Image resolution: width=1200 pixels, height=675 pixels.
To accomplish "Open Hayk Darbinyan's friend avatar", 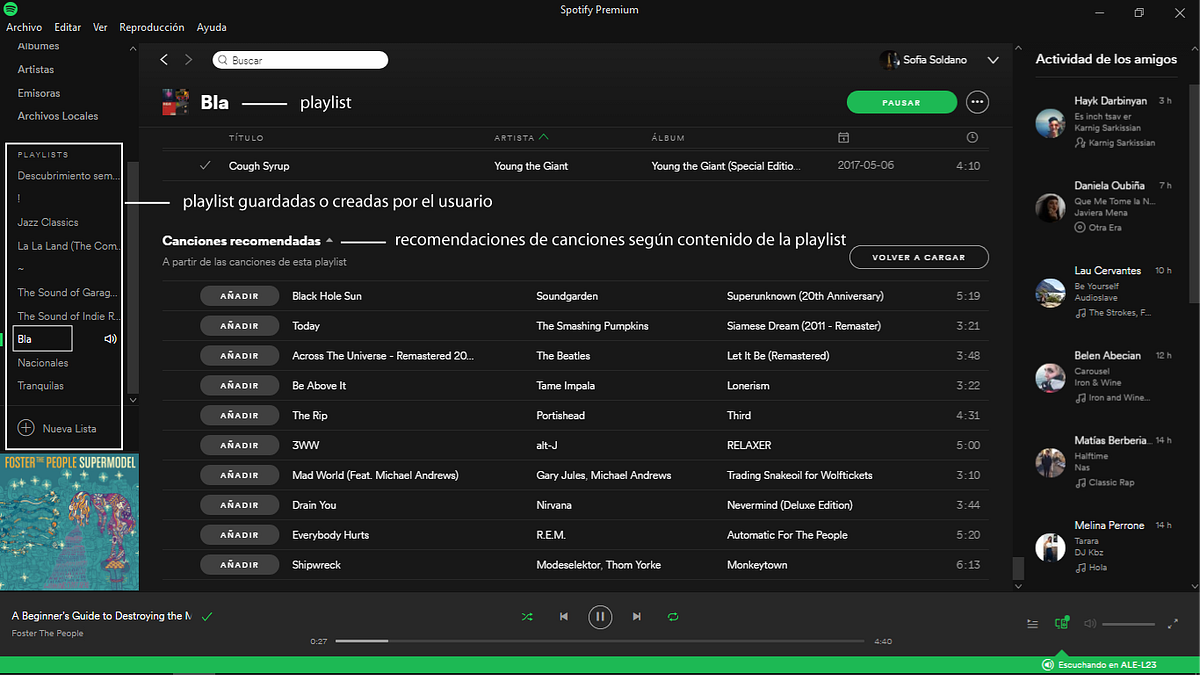I will coord(1050,123).
